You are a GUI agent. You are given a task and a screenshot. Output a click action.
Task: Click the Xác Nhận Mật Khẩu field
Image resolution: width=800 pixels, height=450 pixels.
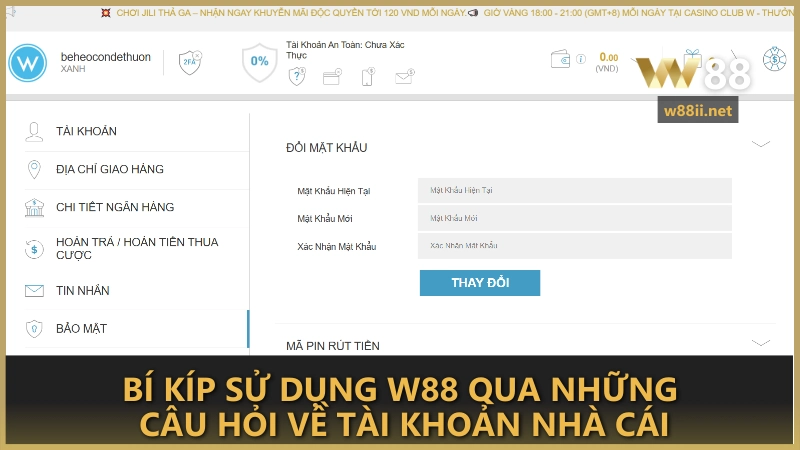point(574,245)
